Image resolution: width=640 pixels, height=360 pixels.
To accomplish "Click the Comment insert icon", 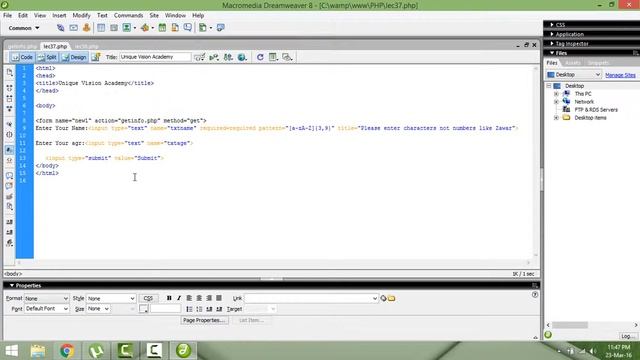I will tap(187, 28).
